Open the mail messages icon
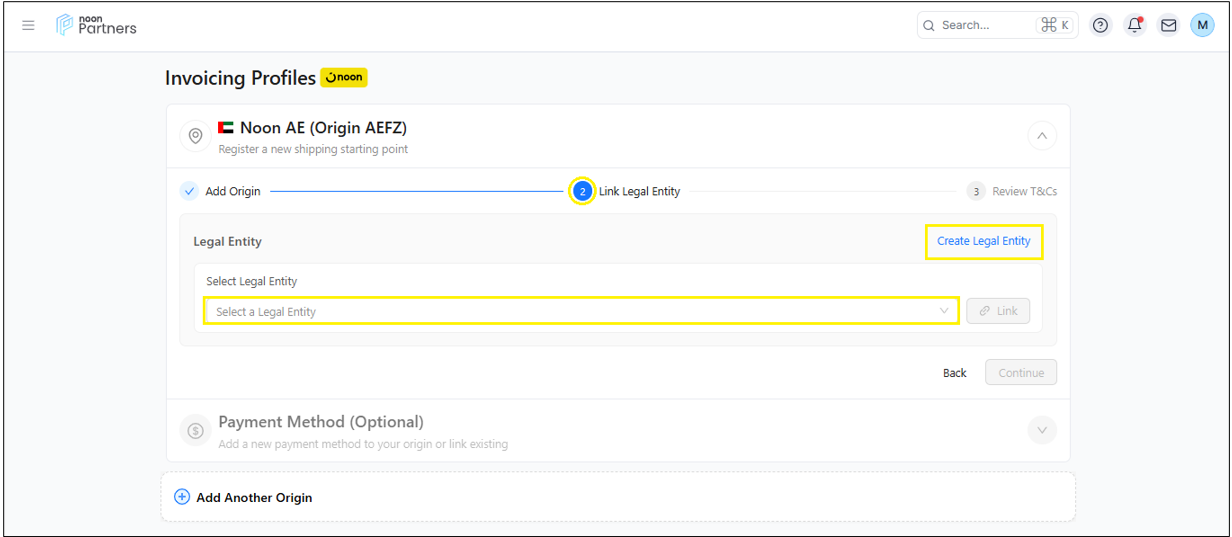The height and width of the screenshot is (537, 1232). [x=1168, y=26]
